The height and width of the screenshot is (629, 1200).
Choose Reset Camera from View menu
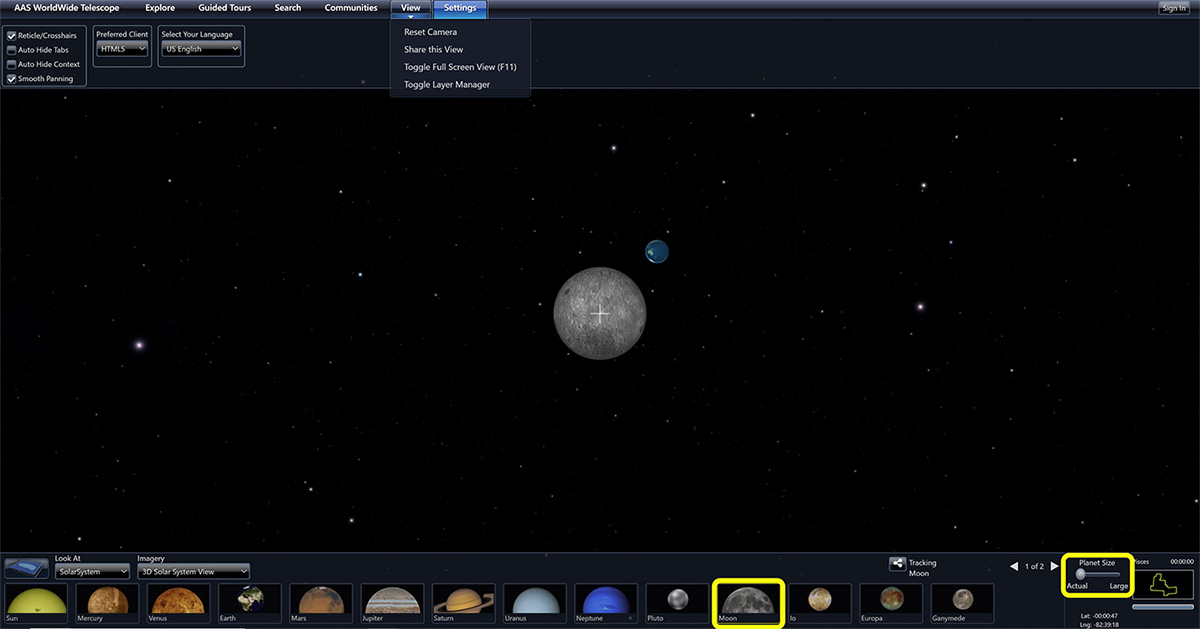(430, 32)
